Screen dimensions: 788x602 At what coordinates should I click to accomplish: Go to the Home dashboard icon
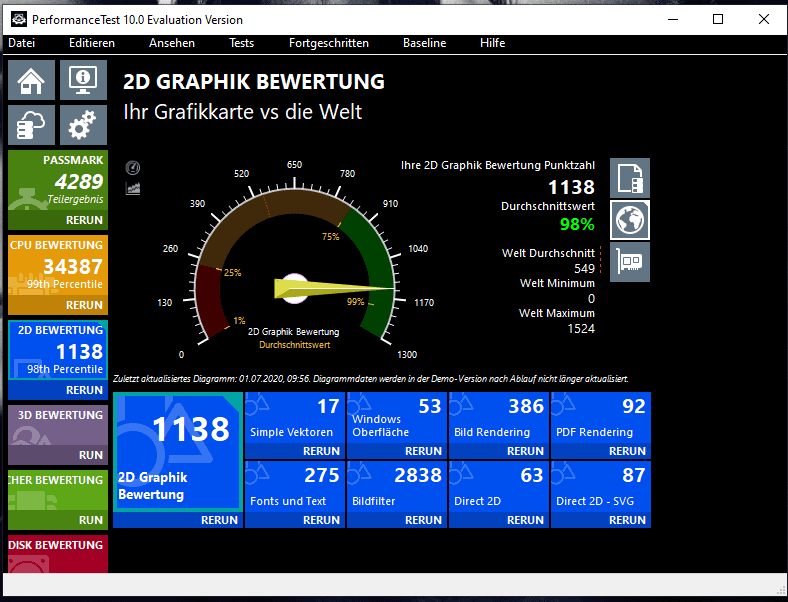point(31,80)
